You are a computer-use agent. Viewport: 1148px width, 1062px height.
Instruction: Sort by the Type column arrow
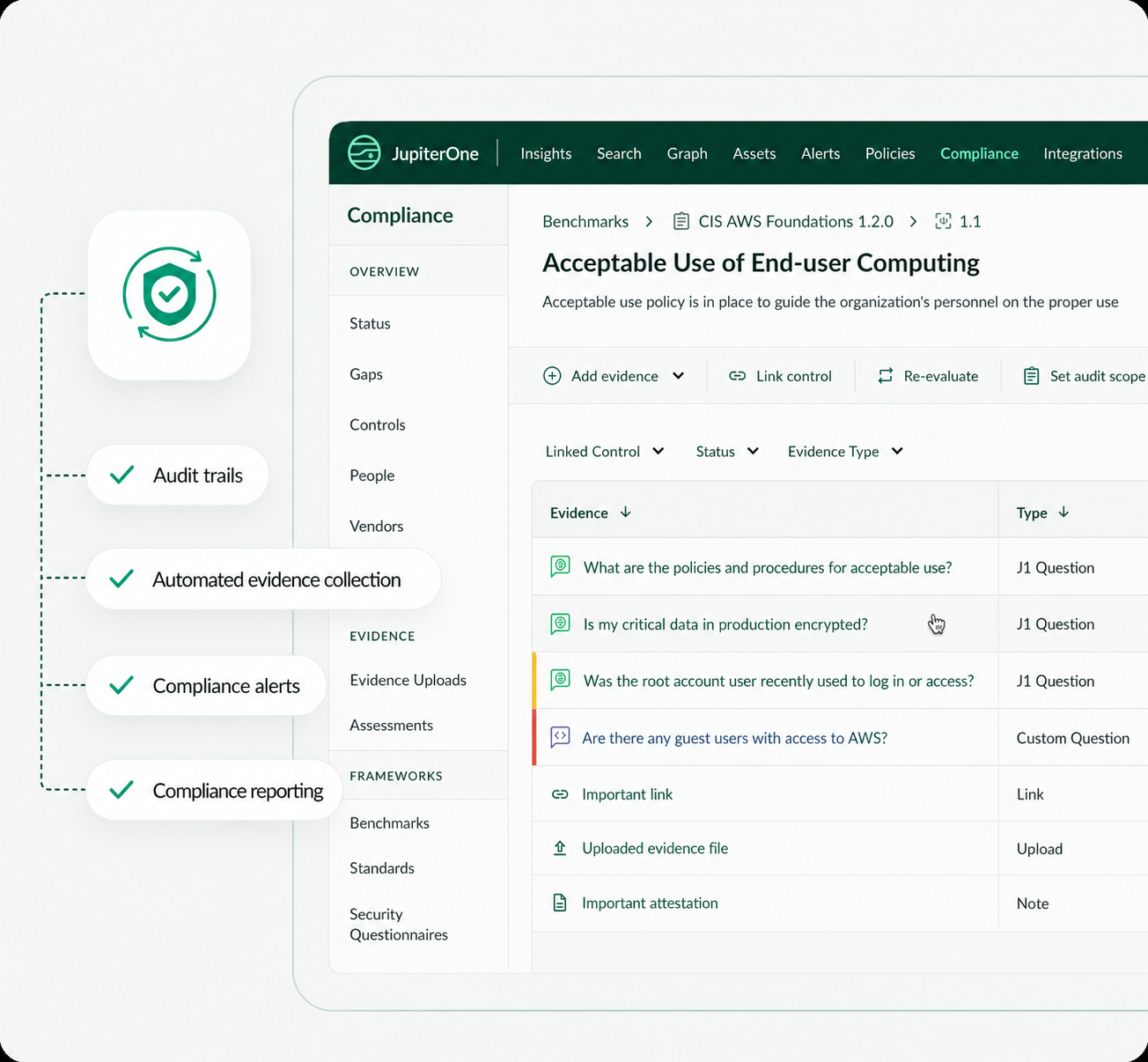click(1063, 512)
